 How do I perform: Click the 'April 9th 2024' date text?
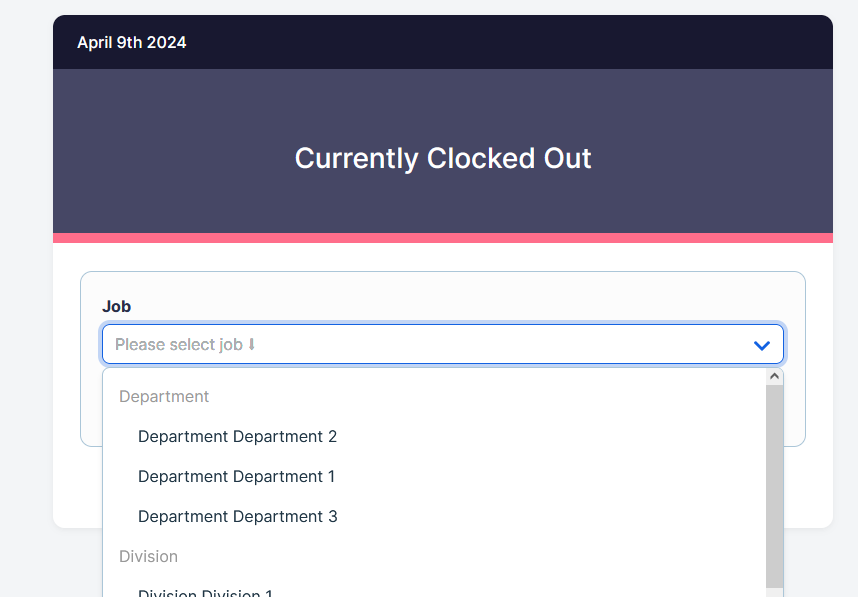[131, 43]
